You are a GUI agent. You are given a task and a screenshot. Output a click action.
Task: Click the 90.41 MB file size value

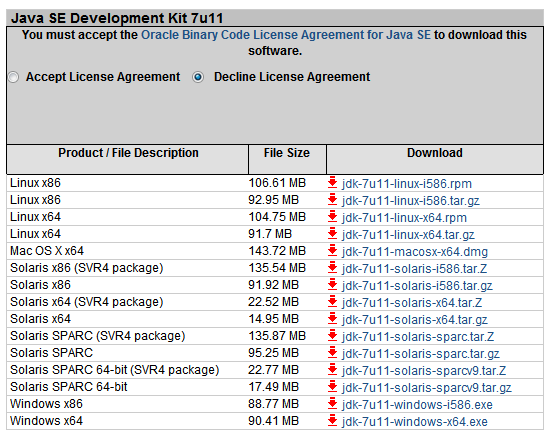pos(274,421)
